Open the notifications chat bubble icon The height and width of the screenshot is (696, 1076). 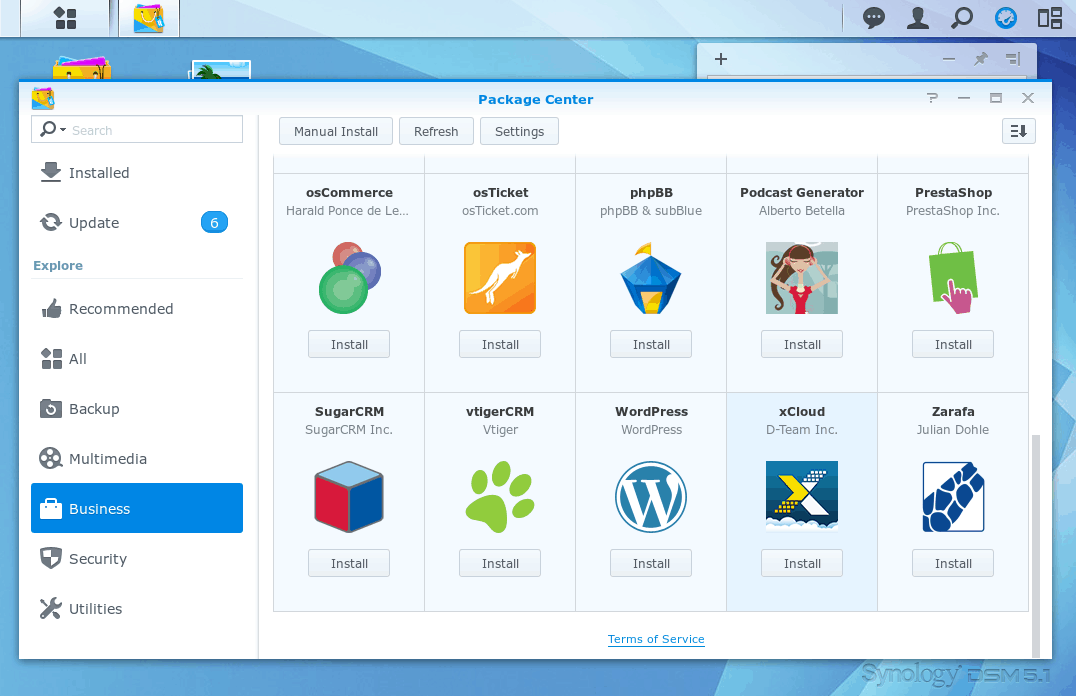click(x=874, y=18)
